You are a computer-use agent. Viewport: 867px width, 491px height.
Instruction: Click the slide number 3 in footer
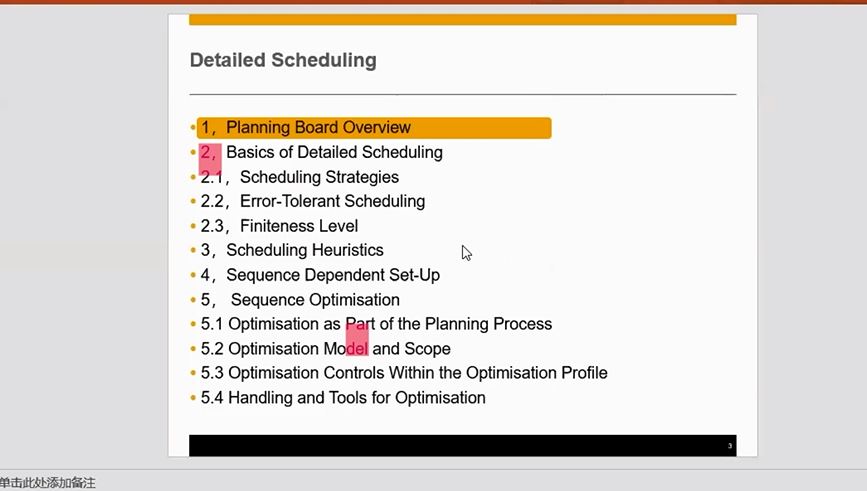[730, 446]
